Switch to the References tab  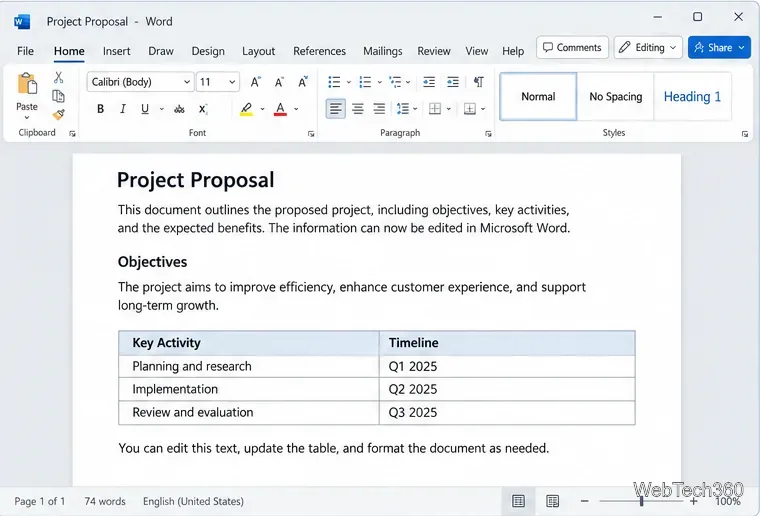[x=319, y=51]
